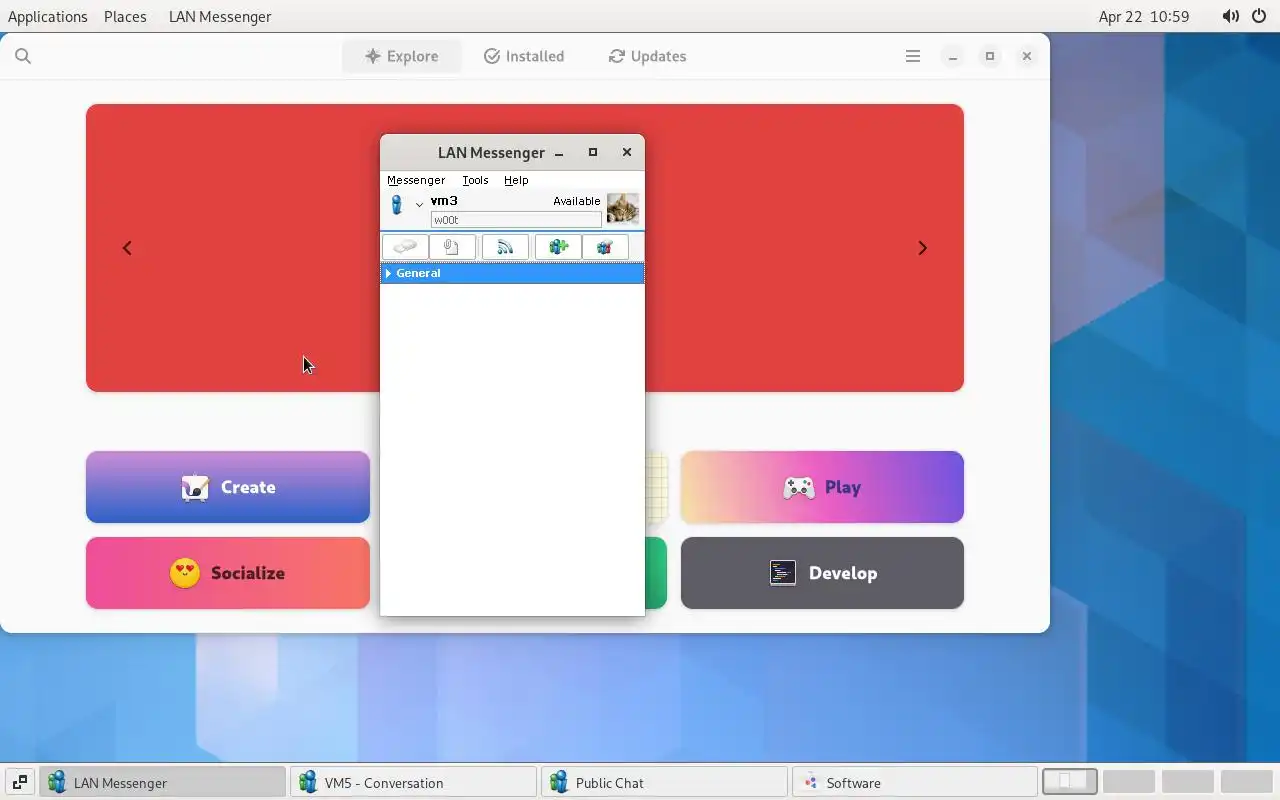This screenshot has height=800, width=1280.
Task: Click the cat avatar picture
Action: [x=622, y=208]
